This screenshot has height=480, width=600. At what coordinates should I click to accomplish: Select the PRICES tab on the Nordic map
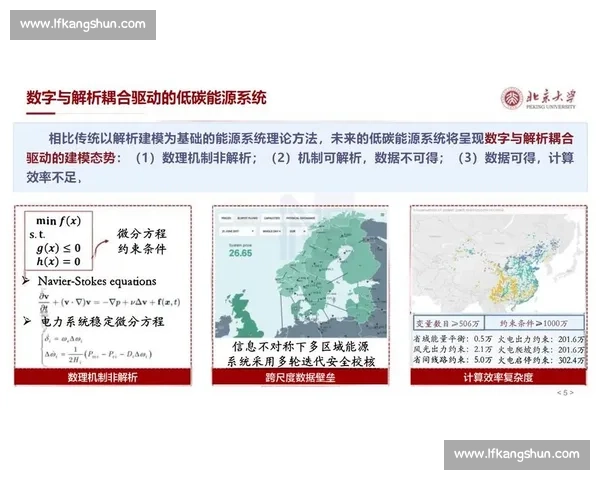pos(226,218)
